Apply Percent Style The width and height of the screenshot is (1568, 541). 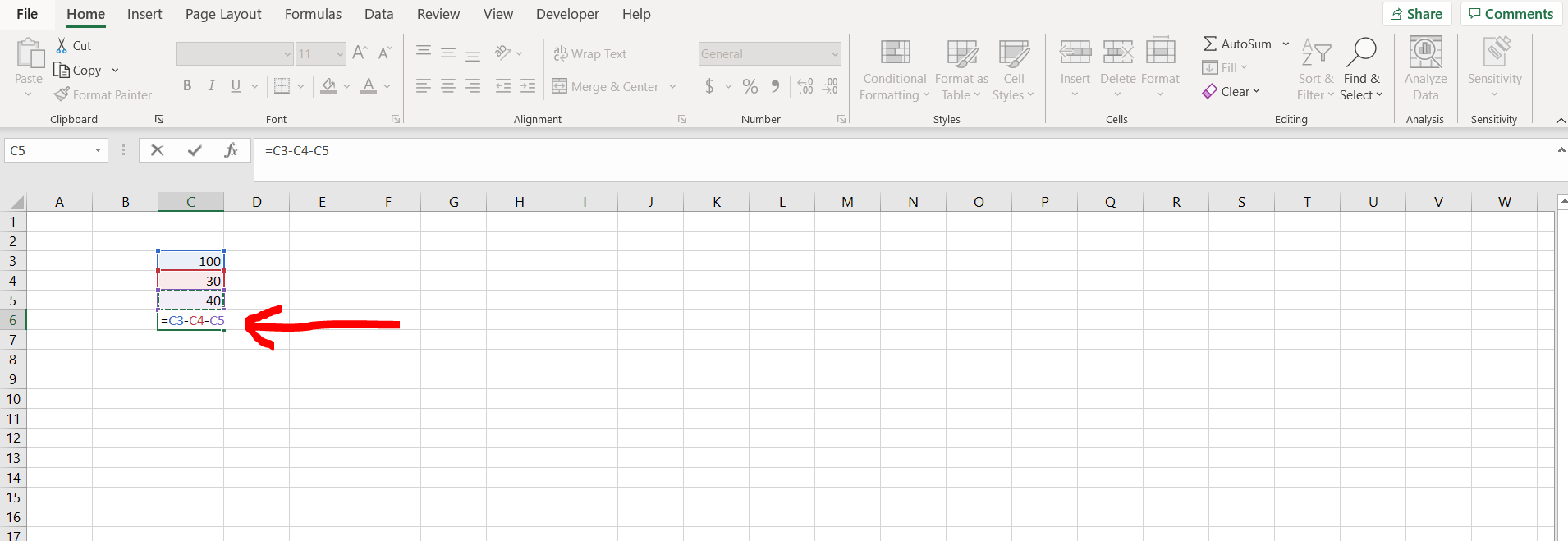pos(750,86)
